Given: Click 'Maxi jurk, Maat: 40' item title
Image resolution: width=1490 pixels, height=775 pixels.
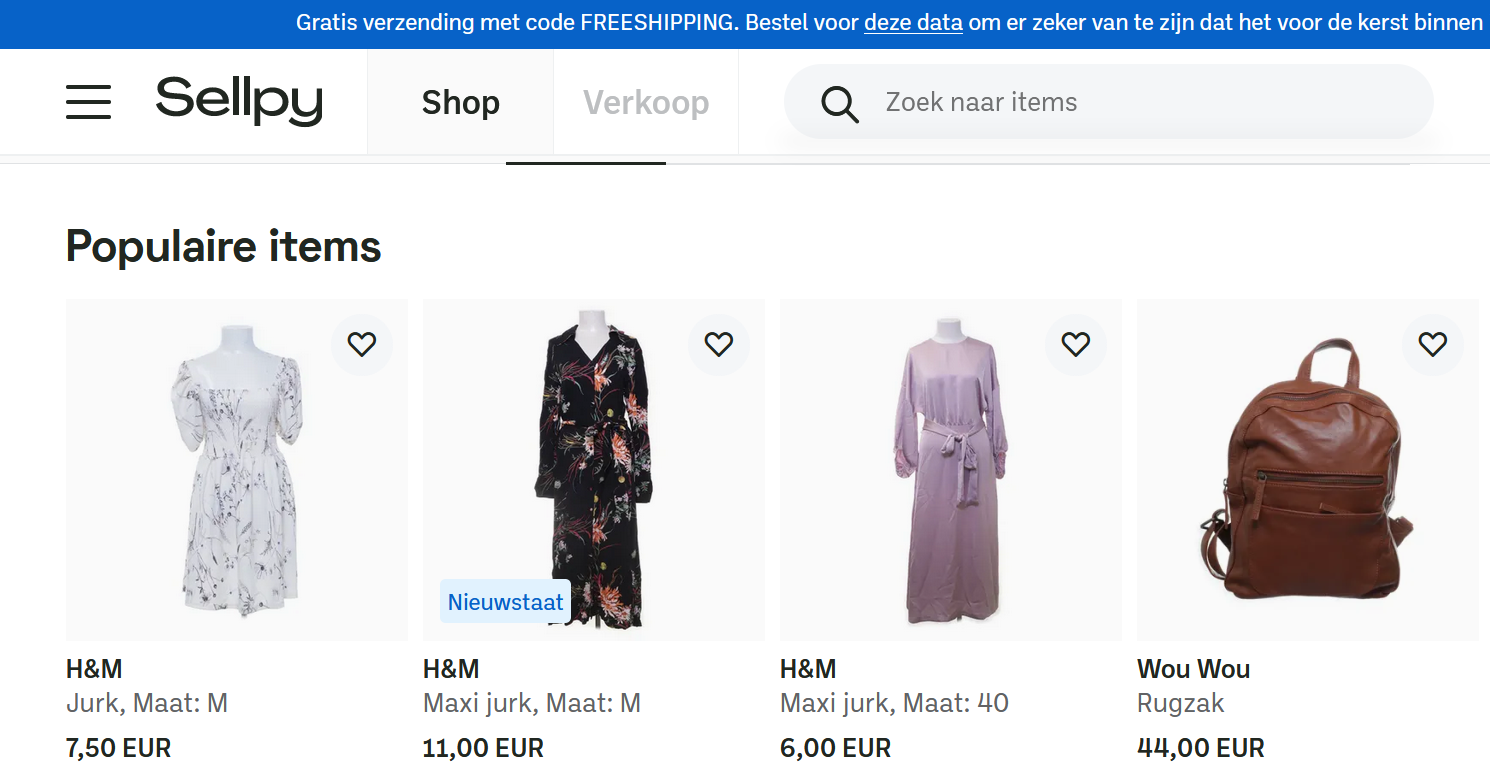Looking at the screenshot, I should pyautogui.click(x=894, y=704).
